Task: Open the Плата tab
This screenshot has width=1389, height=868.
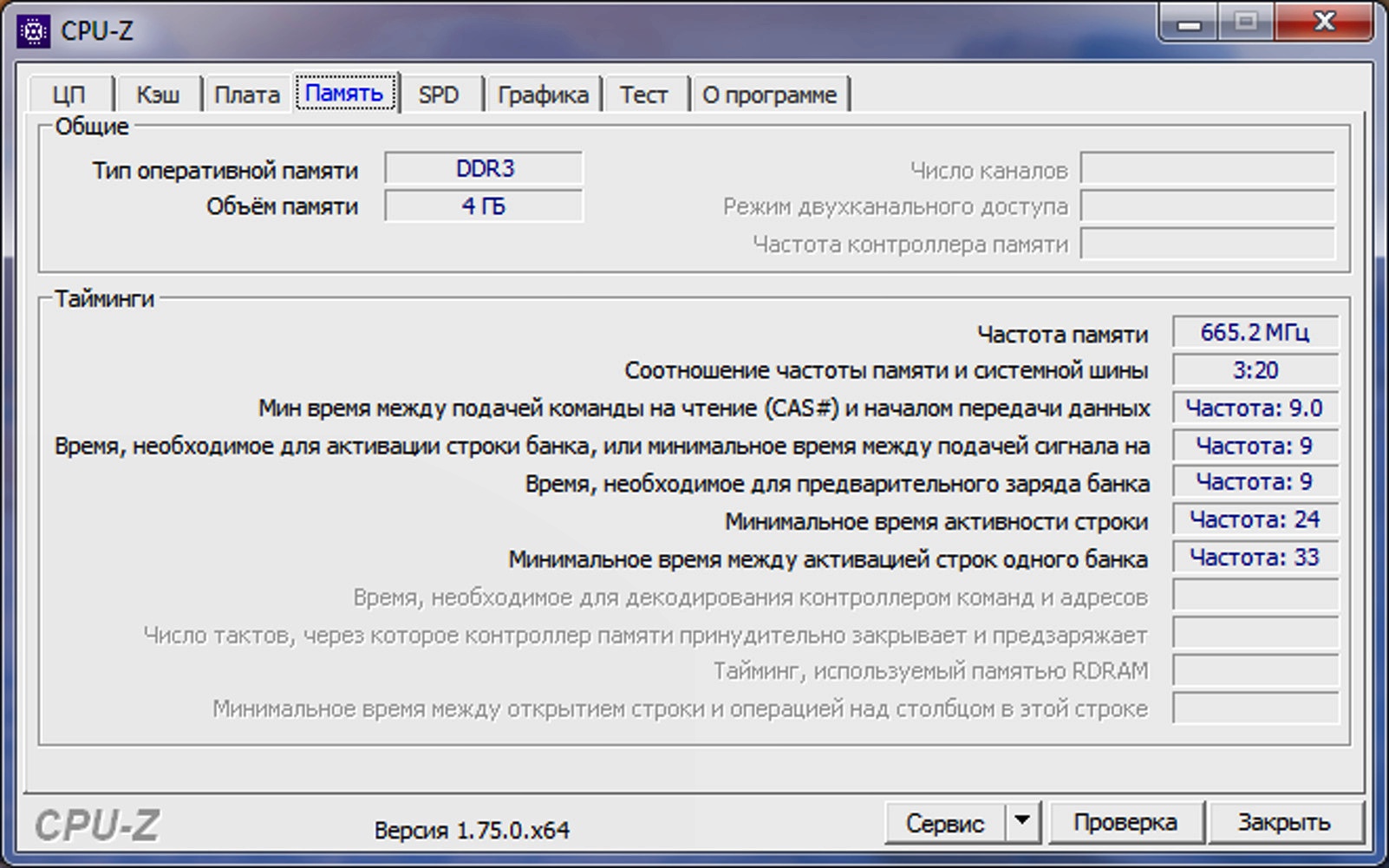Action: 247,95
